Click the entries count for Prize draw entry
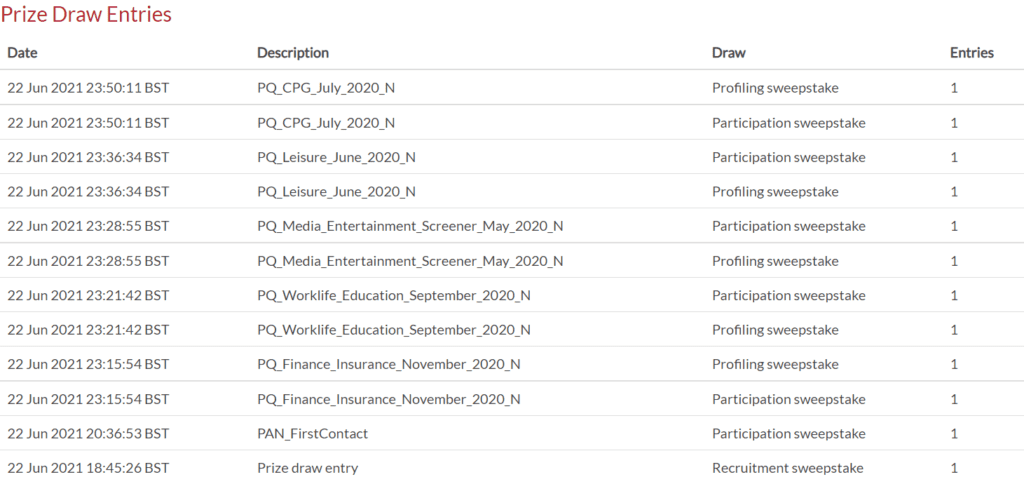 [x=954, y=468]
